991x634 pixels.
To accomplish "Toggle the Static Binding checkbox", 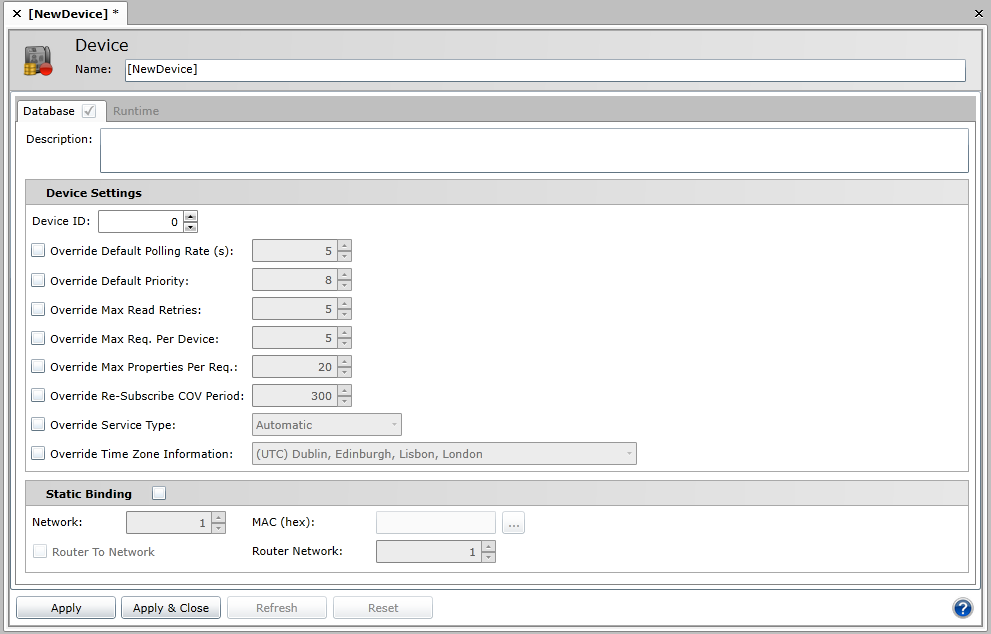I will pyautogui.click(x=159, y=493).
